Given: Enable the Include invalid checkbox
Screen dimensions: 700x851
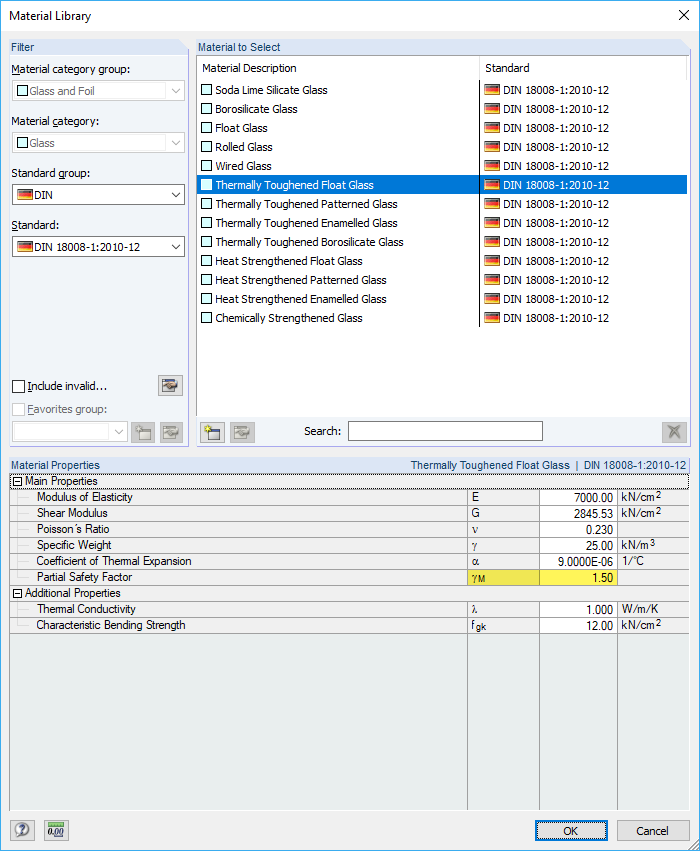Looking at the screenshot, I should pos(18,386).
